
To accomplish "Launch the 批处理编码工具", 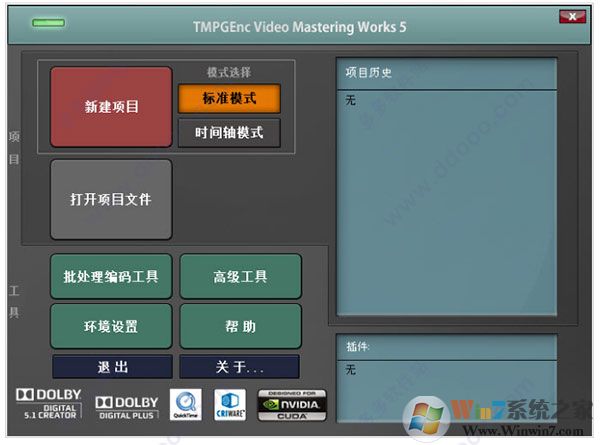I will 111,276.
